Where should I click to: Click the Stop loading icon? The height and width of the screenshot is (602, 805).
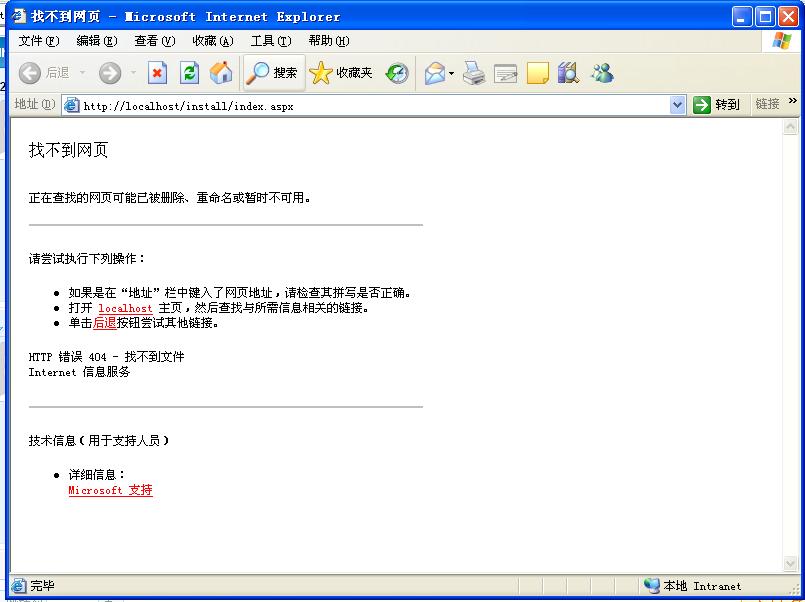coord(158,73)
